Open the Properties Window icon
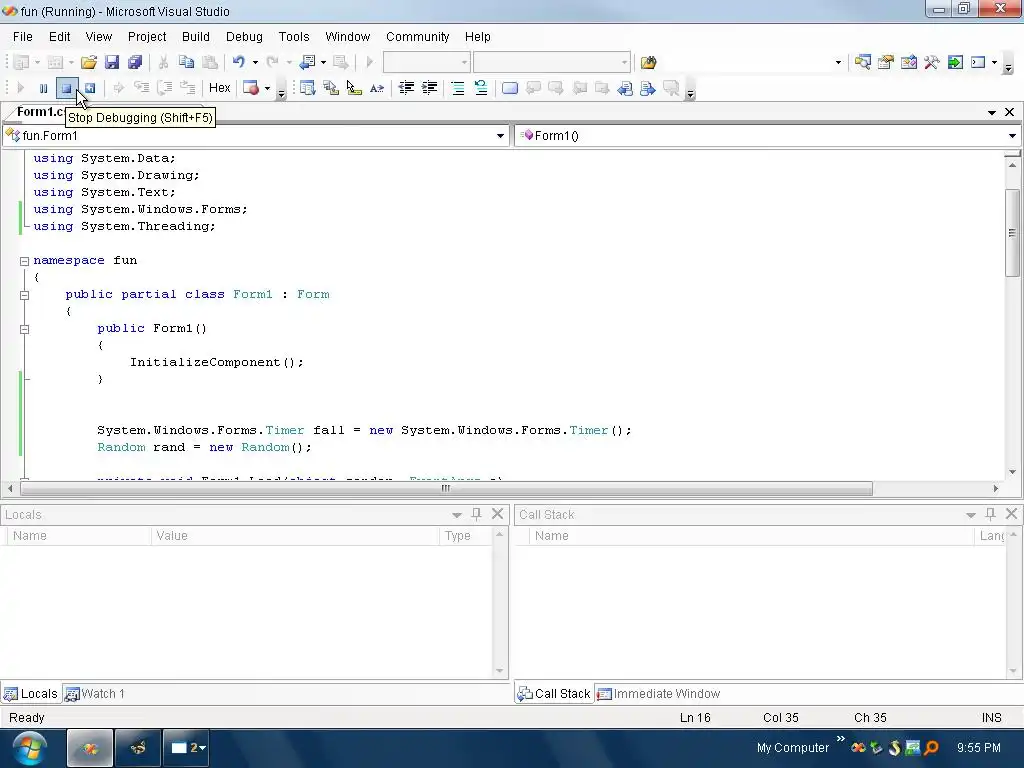 click(x=886, y=62)
